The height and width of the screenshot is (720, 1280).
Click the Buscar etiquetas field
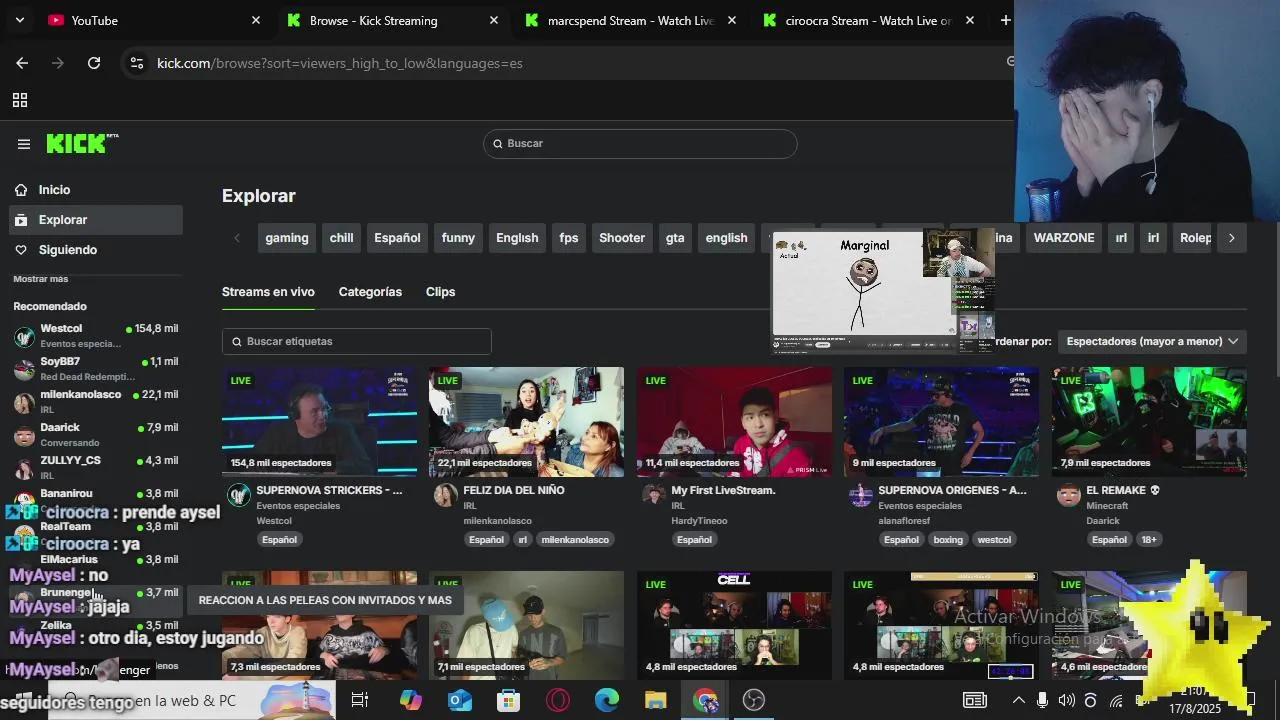[x=357, y=342]
